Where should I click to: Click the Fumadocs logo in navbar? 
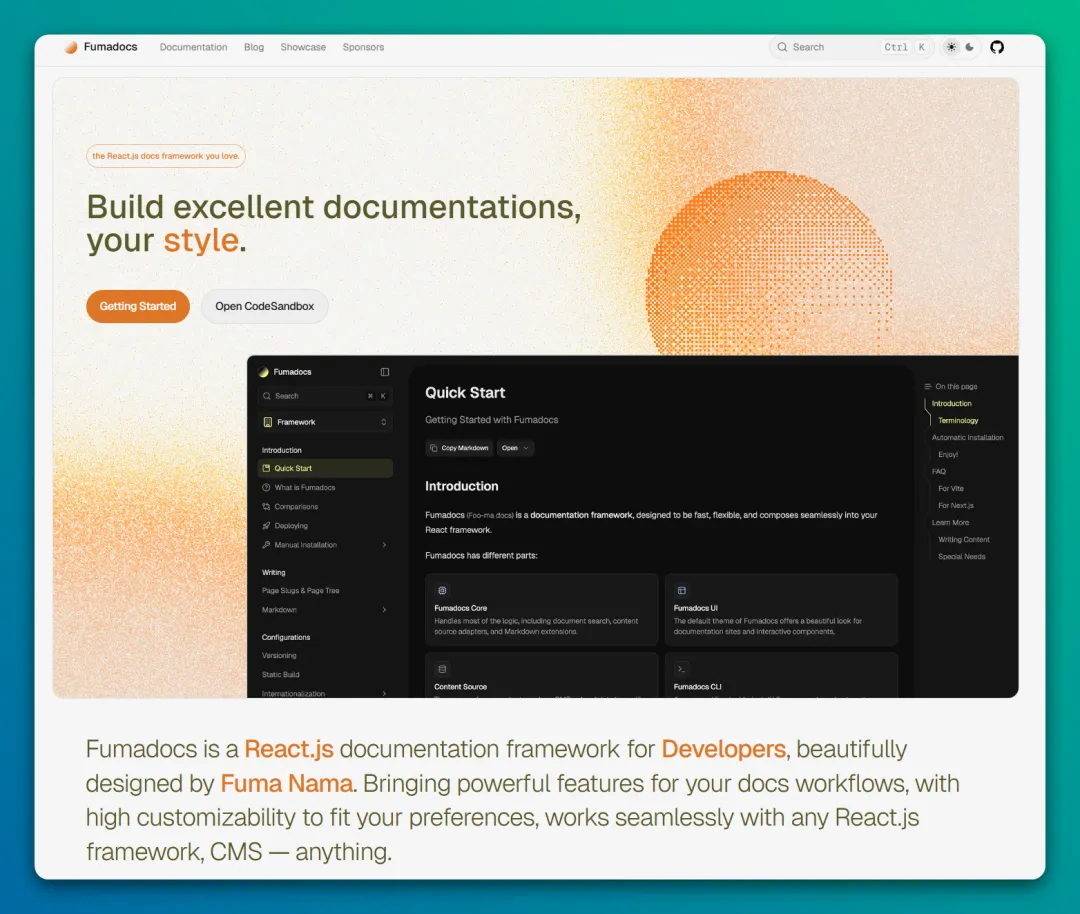pyautogui.click(x=100, y=47)
